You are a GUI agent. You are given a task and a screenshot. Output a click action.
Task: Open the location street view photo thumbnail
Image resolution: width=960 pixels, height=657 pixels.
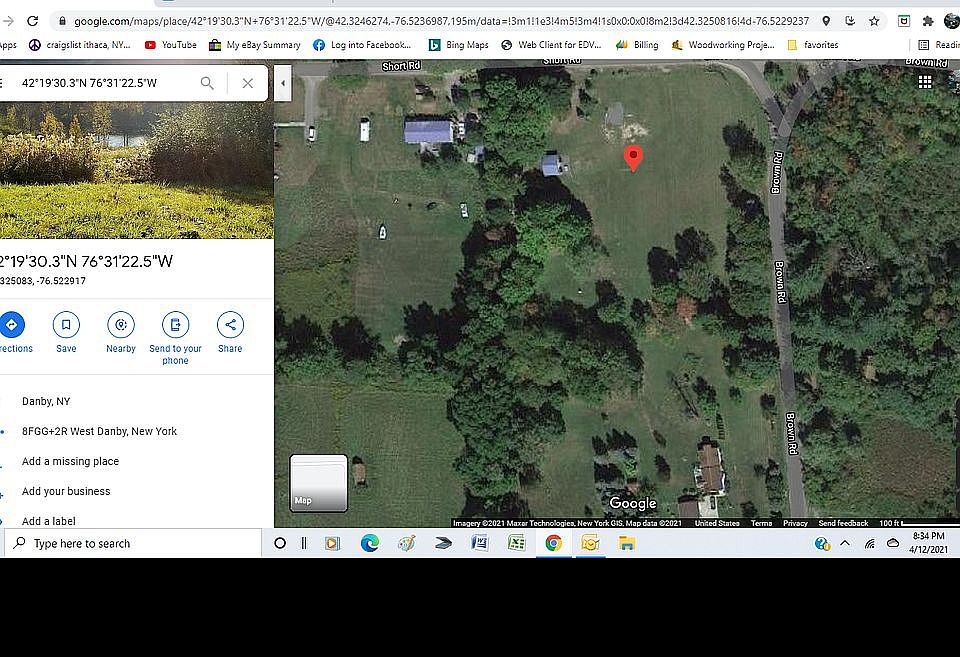[x=136, y=170]
